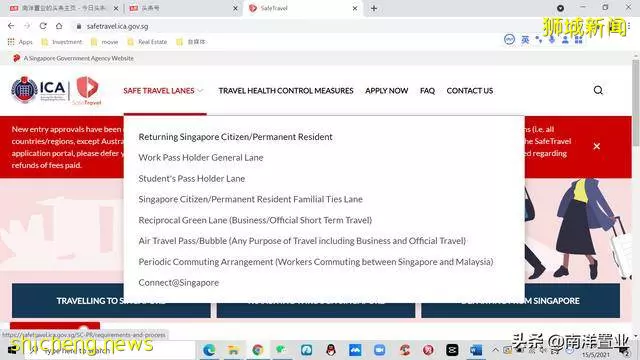The width and height of the screenshot is (640, 360).
Task: Open the movie bookmark folder
Action: point(104,42)
